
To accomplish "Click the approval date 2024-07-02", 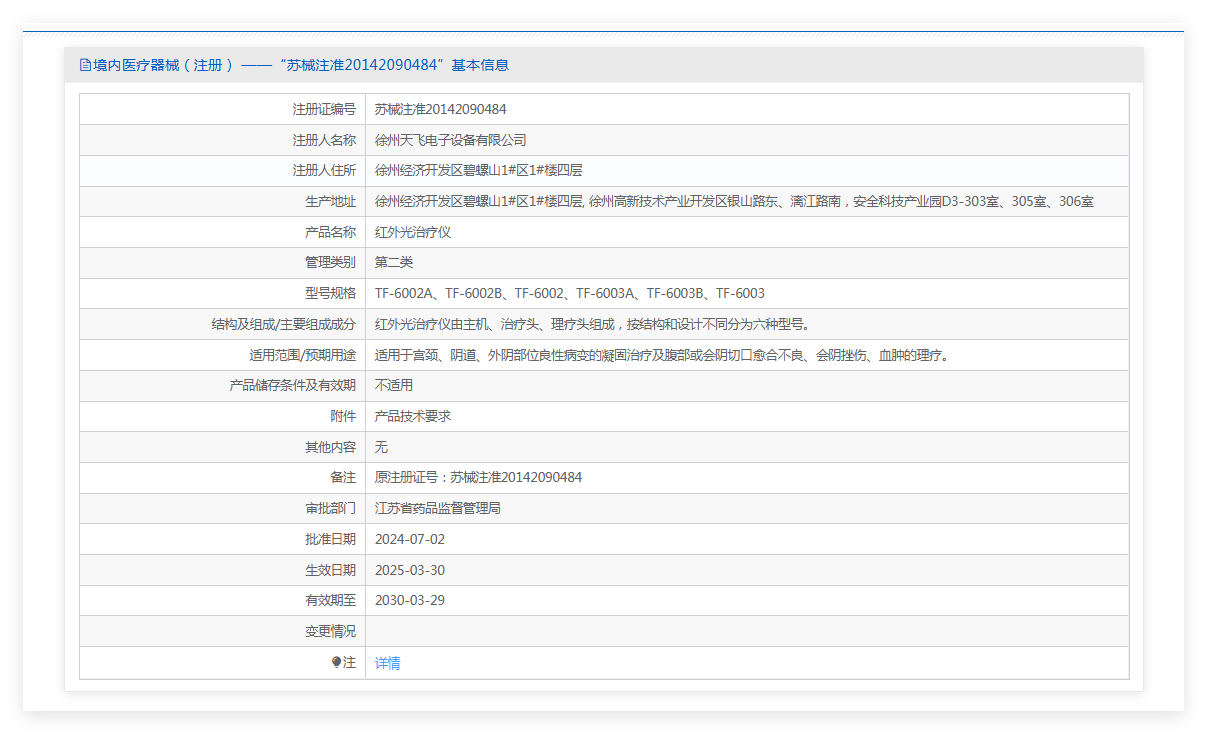I will [x=409, y=539].
